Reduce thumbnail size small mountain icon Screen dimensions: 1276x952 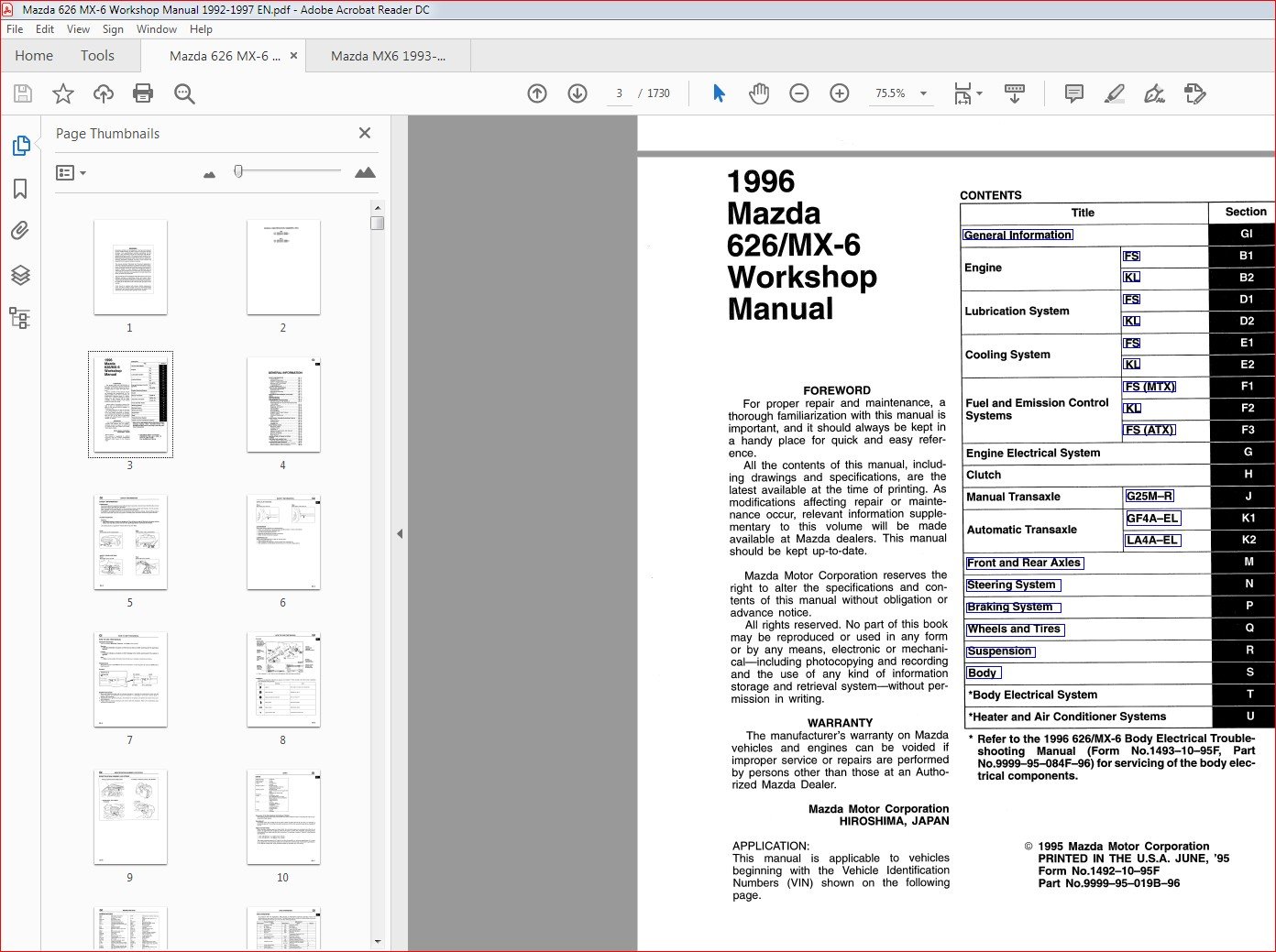pos(209,174)
